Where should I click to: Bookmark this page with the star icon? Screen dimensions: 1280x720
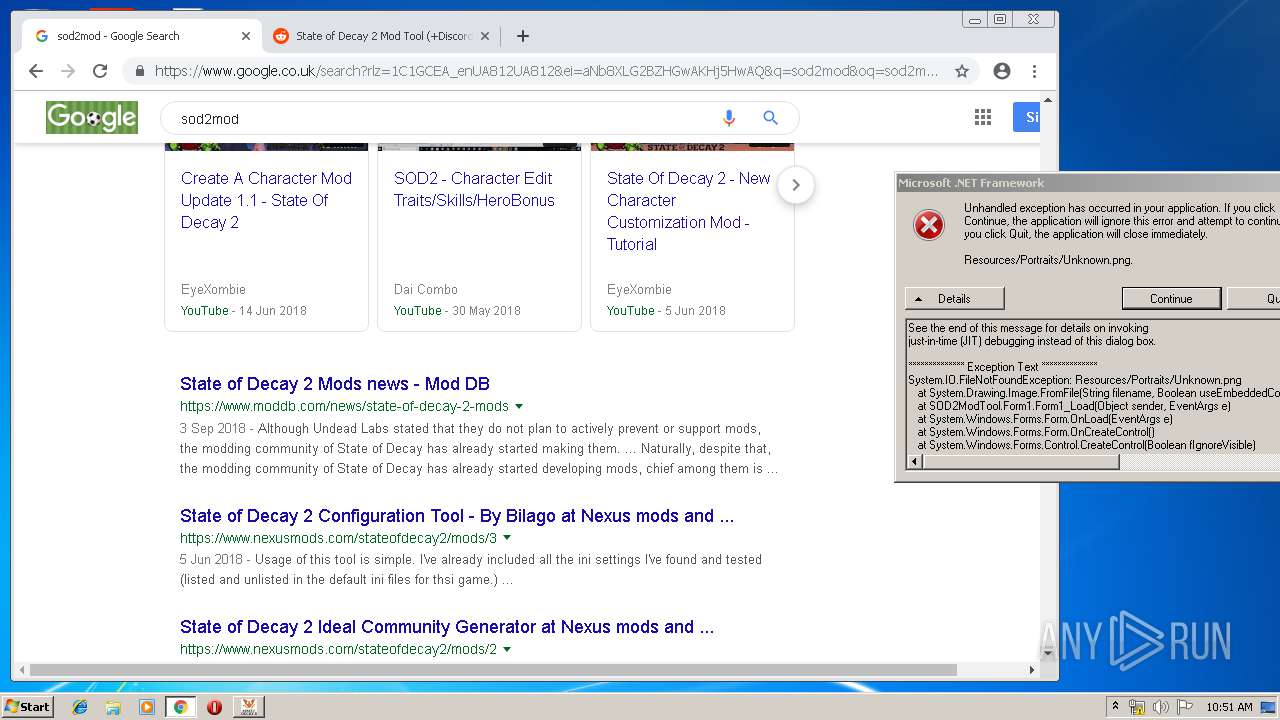tap(962, 71)
